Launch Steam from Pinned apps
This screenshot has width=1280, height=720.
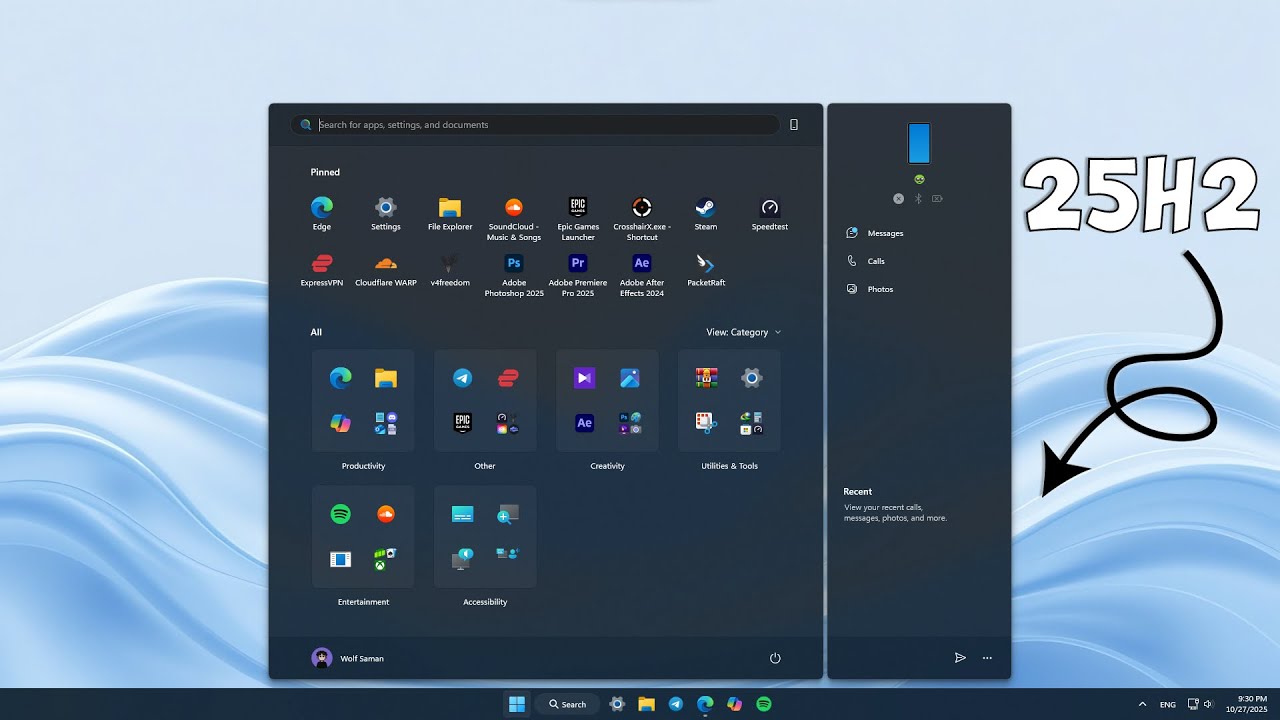click(706, 213)
